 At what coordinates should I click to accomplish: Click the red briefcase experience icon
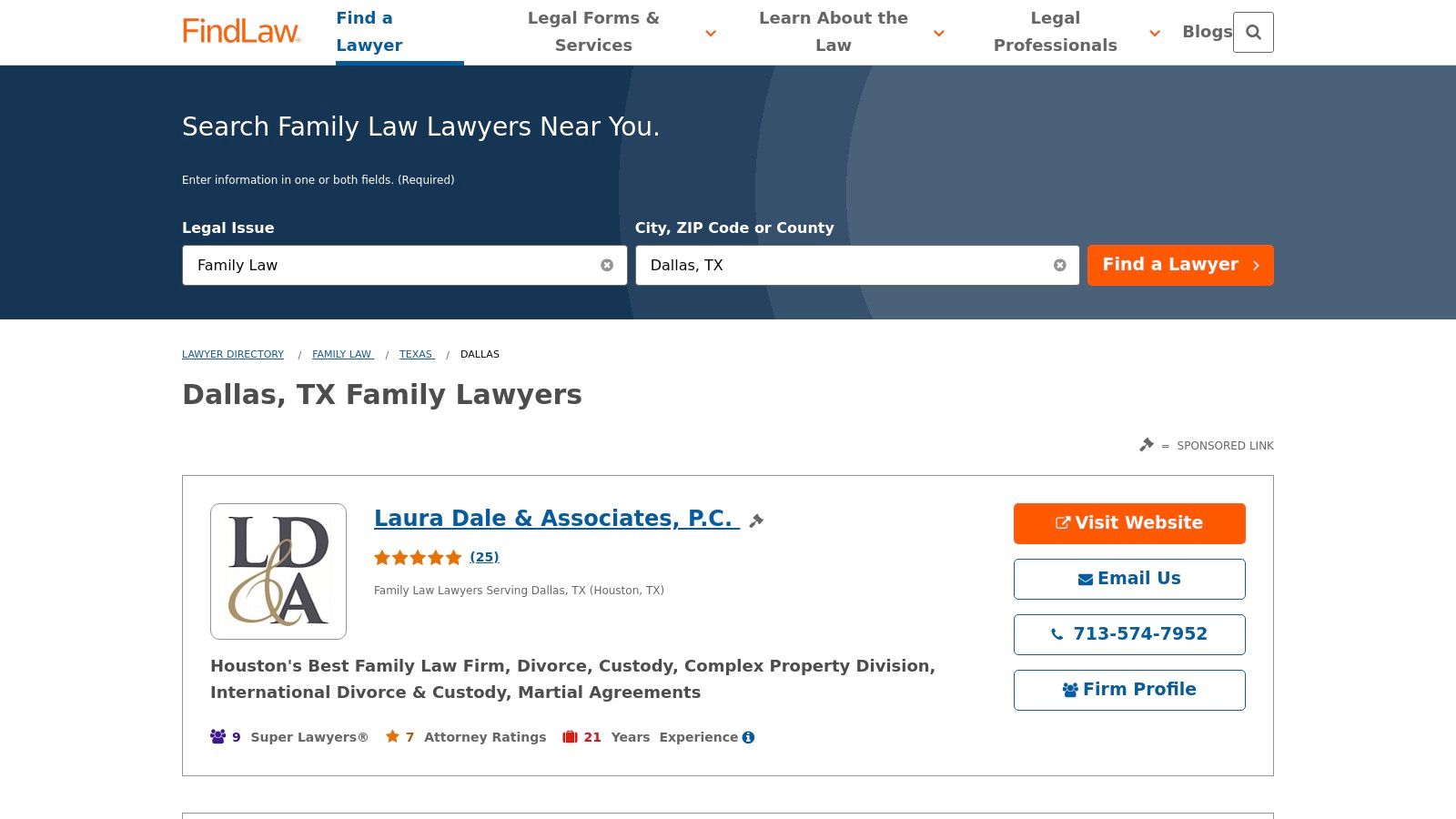[x=570, y=736]
